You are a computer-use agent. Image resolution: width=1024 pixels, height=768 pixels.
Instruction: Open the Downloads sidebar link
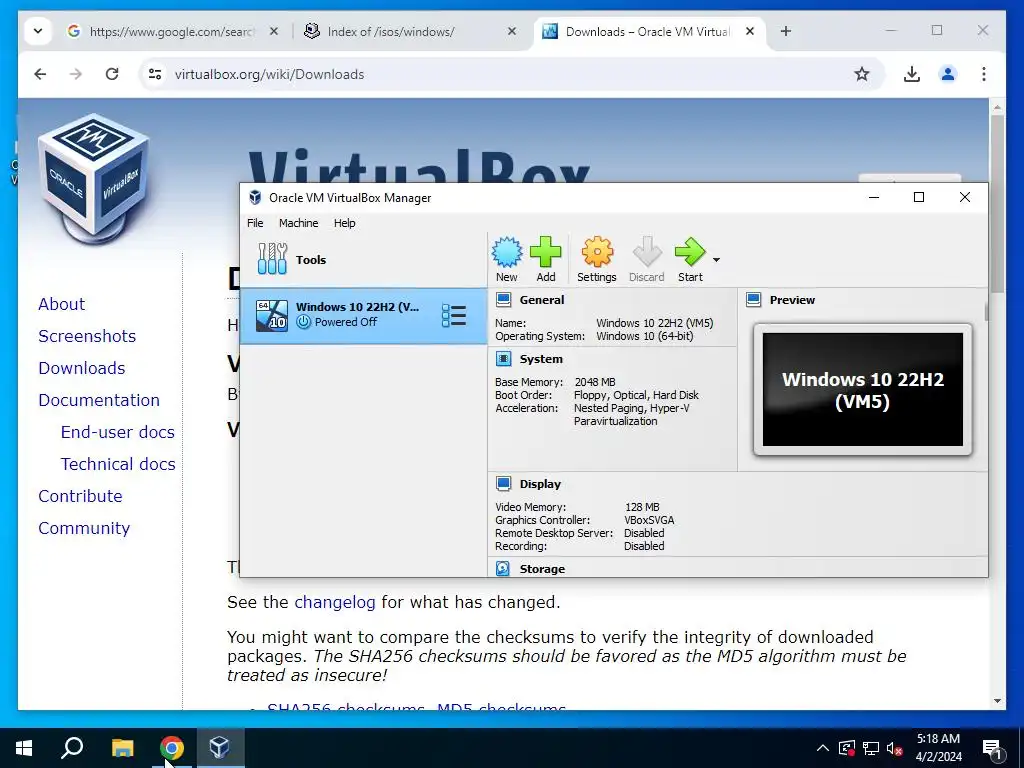(82, 368)
